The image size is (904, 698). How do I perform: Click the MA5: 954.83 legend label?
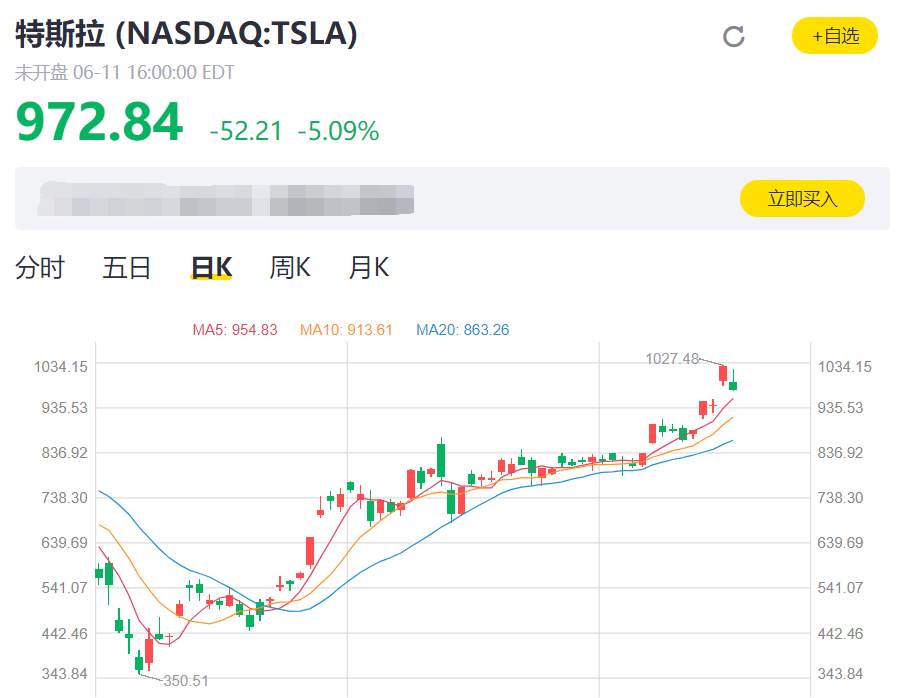(x=235, y=330)
